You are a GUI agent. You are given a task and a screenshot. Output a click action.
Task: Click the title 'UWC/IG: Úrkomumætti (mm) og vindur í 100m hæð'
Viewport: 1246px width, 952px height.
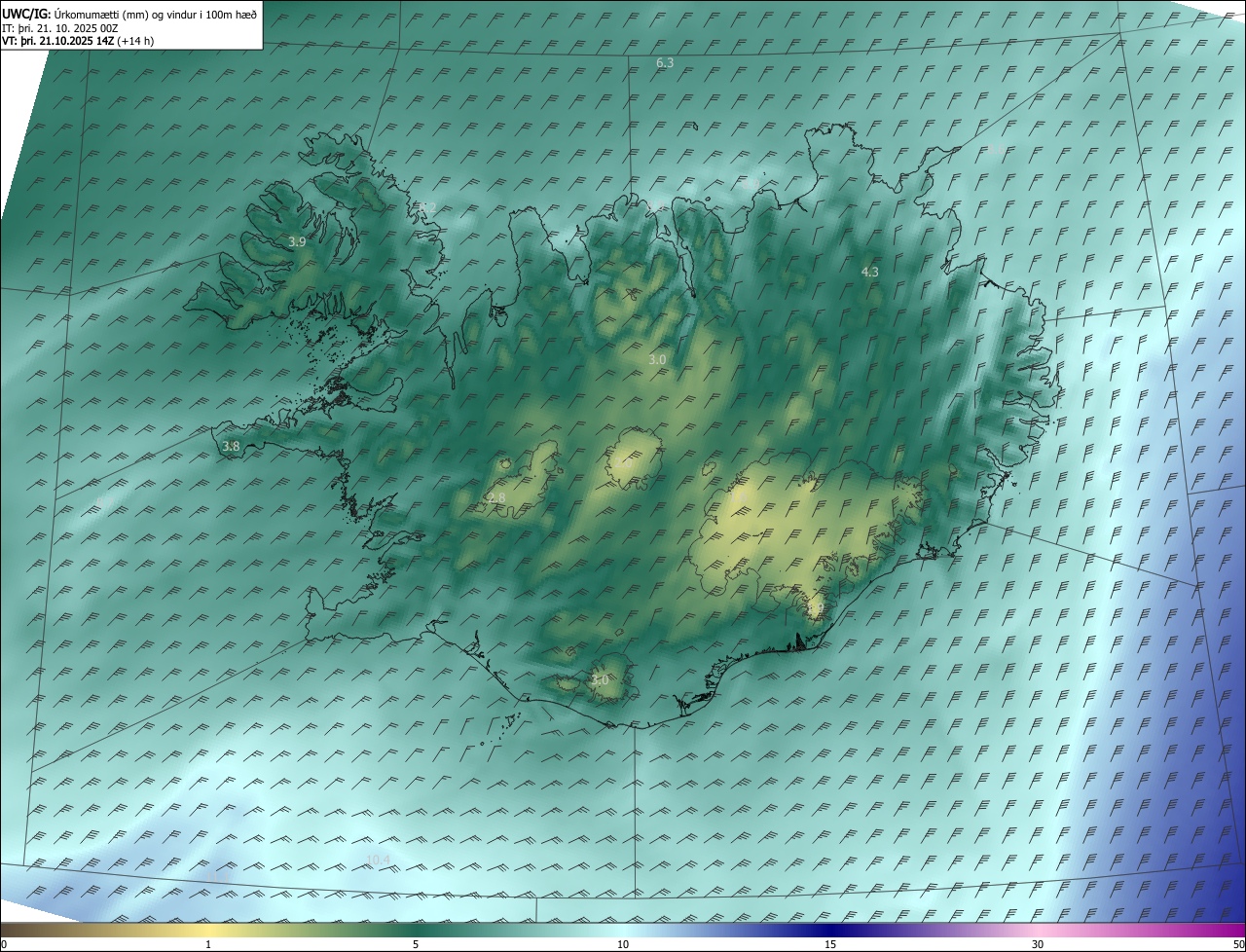pyautogui.click(x=129, y=14)
